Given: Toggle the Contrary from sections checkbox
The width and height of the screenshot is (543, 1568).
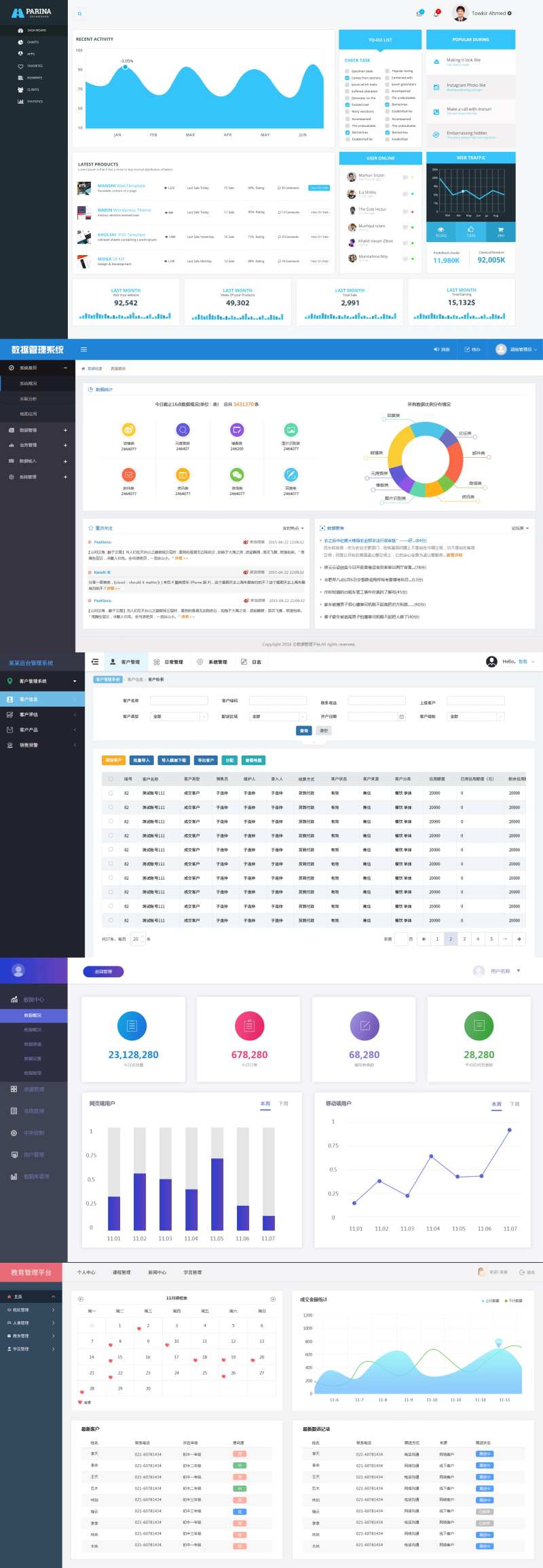Looking at the screenshot, I should click(x=348, y=78).
